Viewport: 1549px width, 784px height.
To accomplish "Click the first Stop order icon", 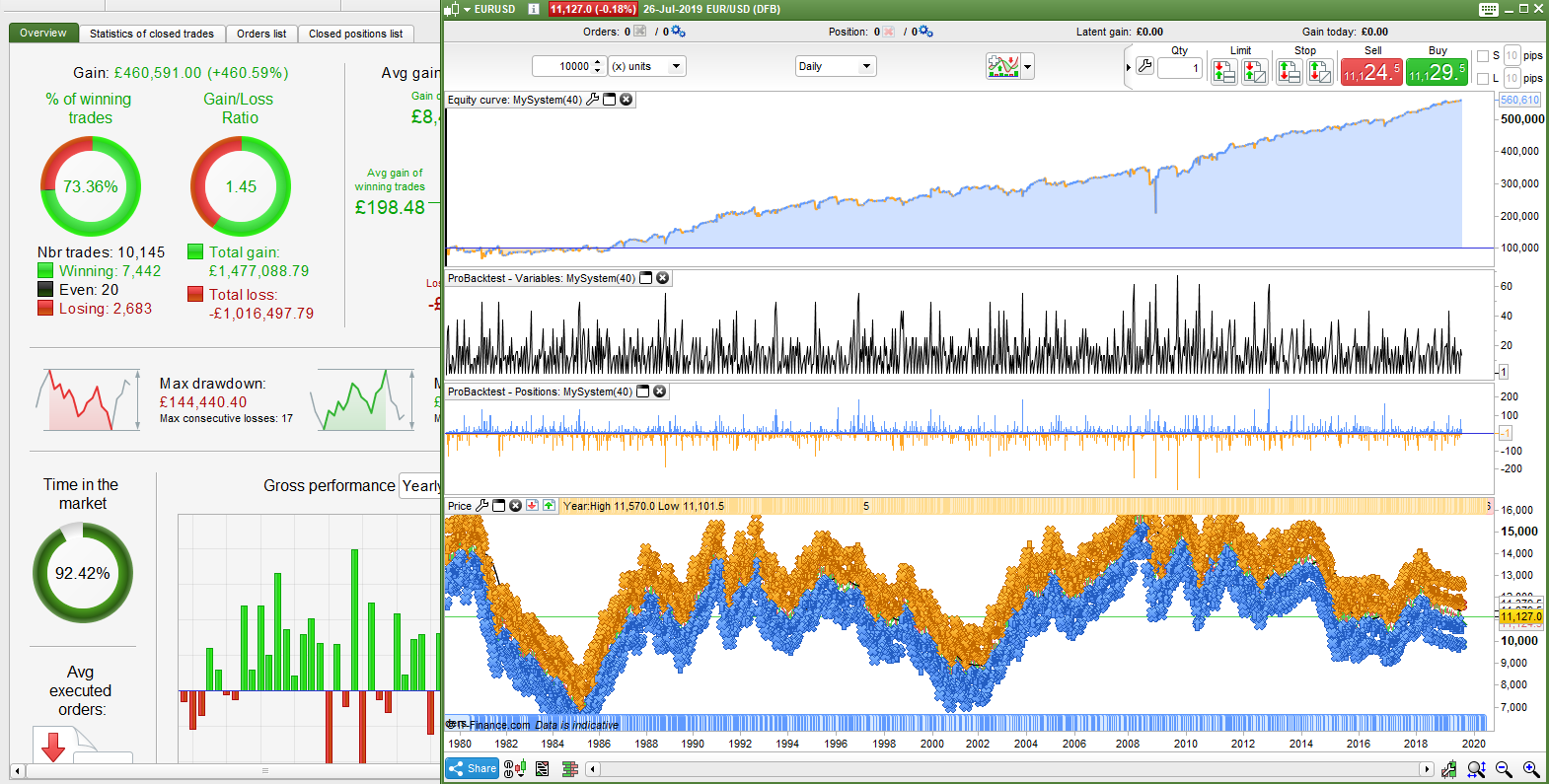I will point(1289,71).
